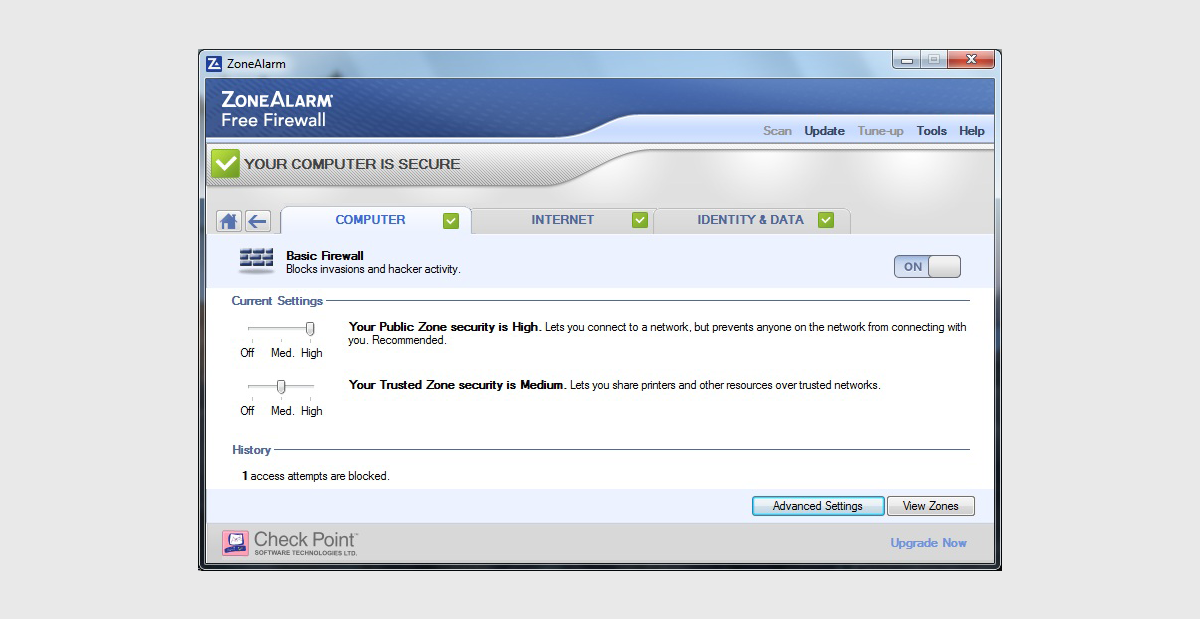This screenshot has width=1200, height=619.
Task: Switch to the IDENTITY & DATA tab
Action: 751,220
